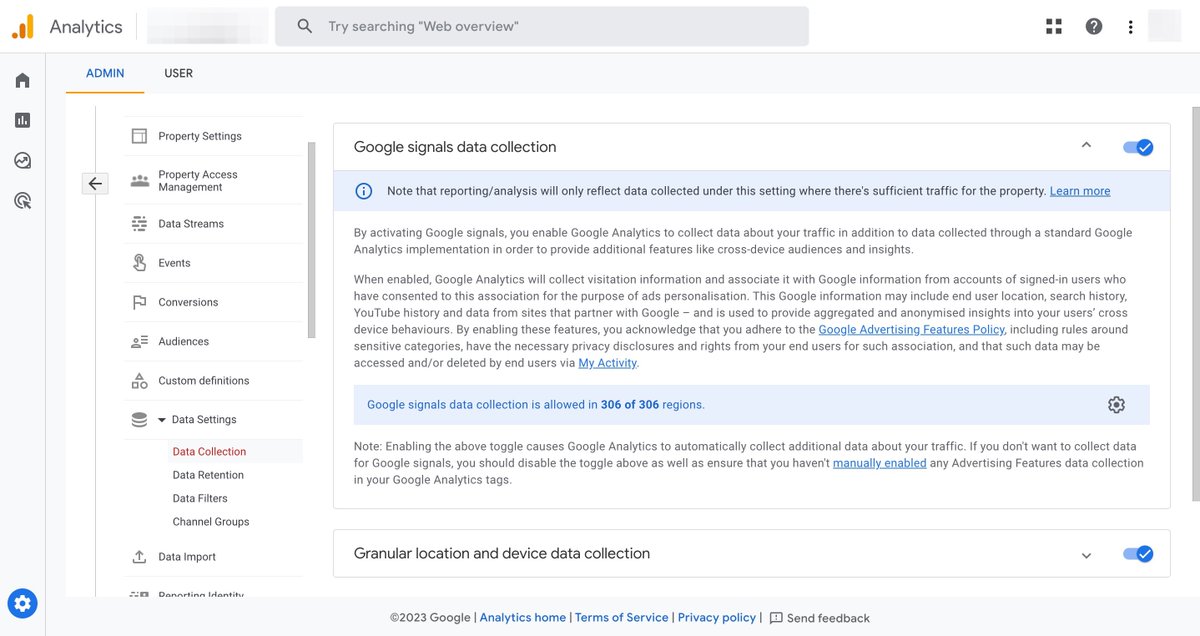
Task: Open the Help menu
Action: (1094, 26)
